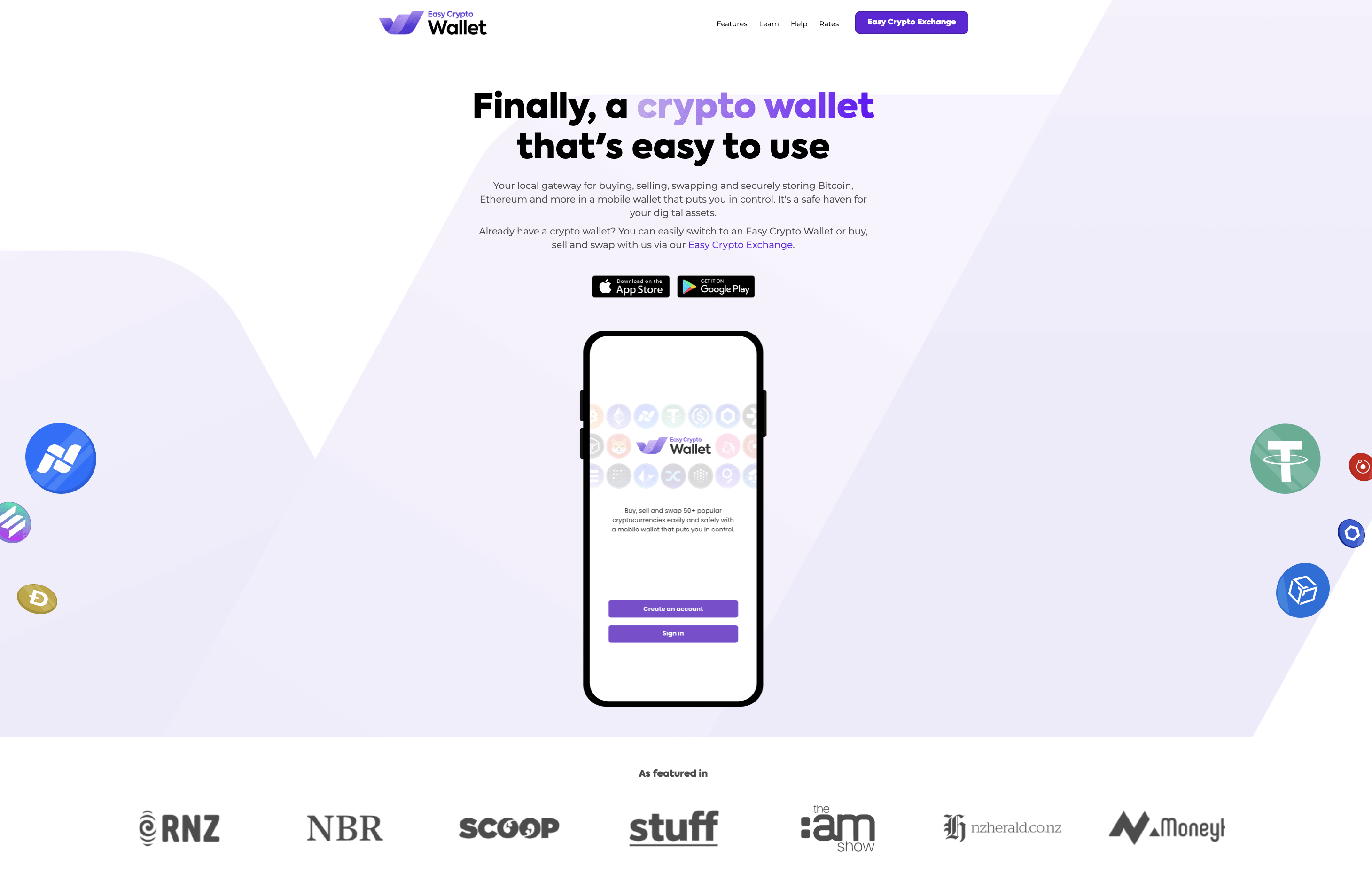This screenshot has height=873, width=1372.
Task: Open the Learn menu item
Action: pyautogui.click(x=769, y=22)
